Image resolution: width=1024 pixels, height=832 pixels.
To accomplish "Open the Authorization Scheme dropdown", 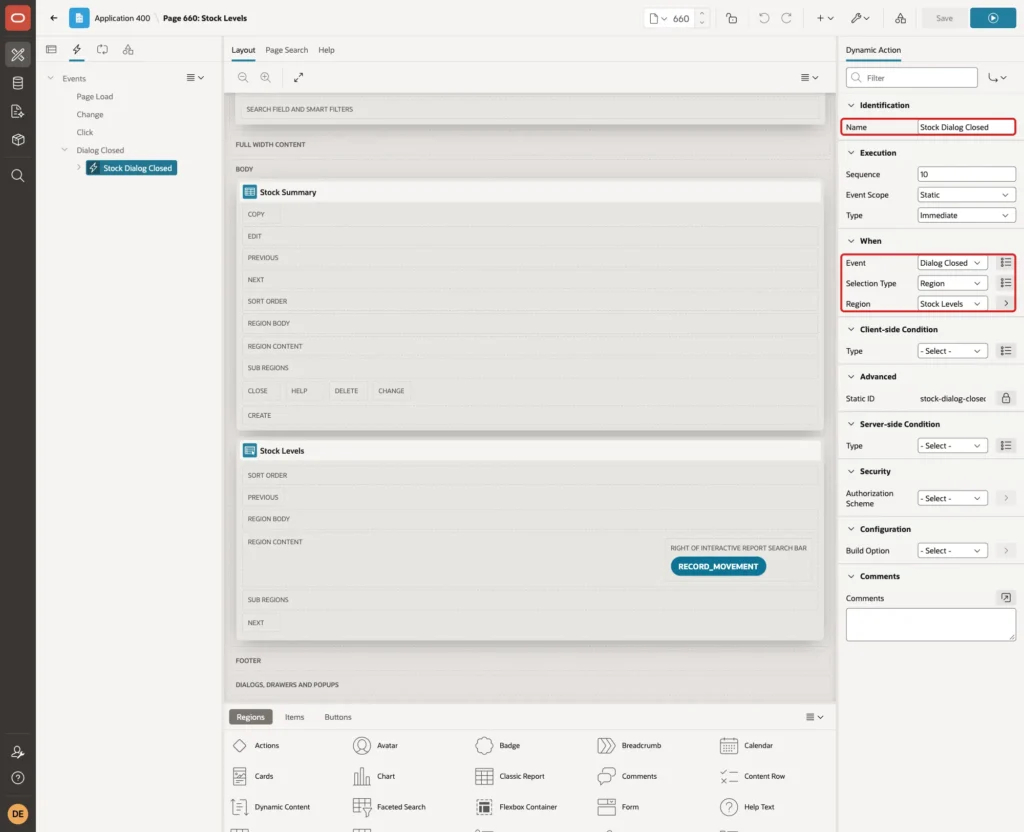I will point(952,498).
